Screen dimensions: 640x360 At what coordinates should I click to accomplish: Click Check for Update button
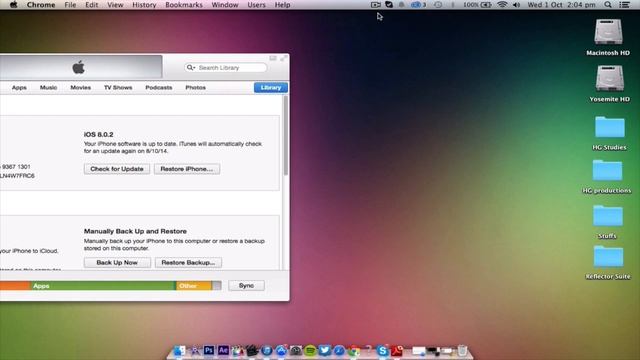pos(117,169)
